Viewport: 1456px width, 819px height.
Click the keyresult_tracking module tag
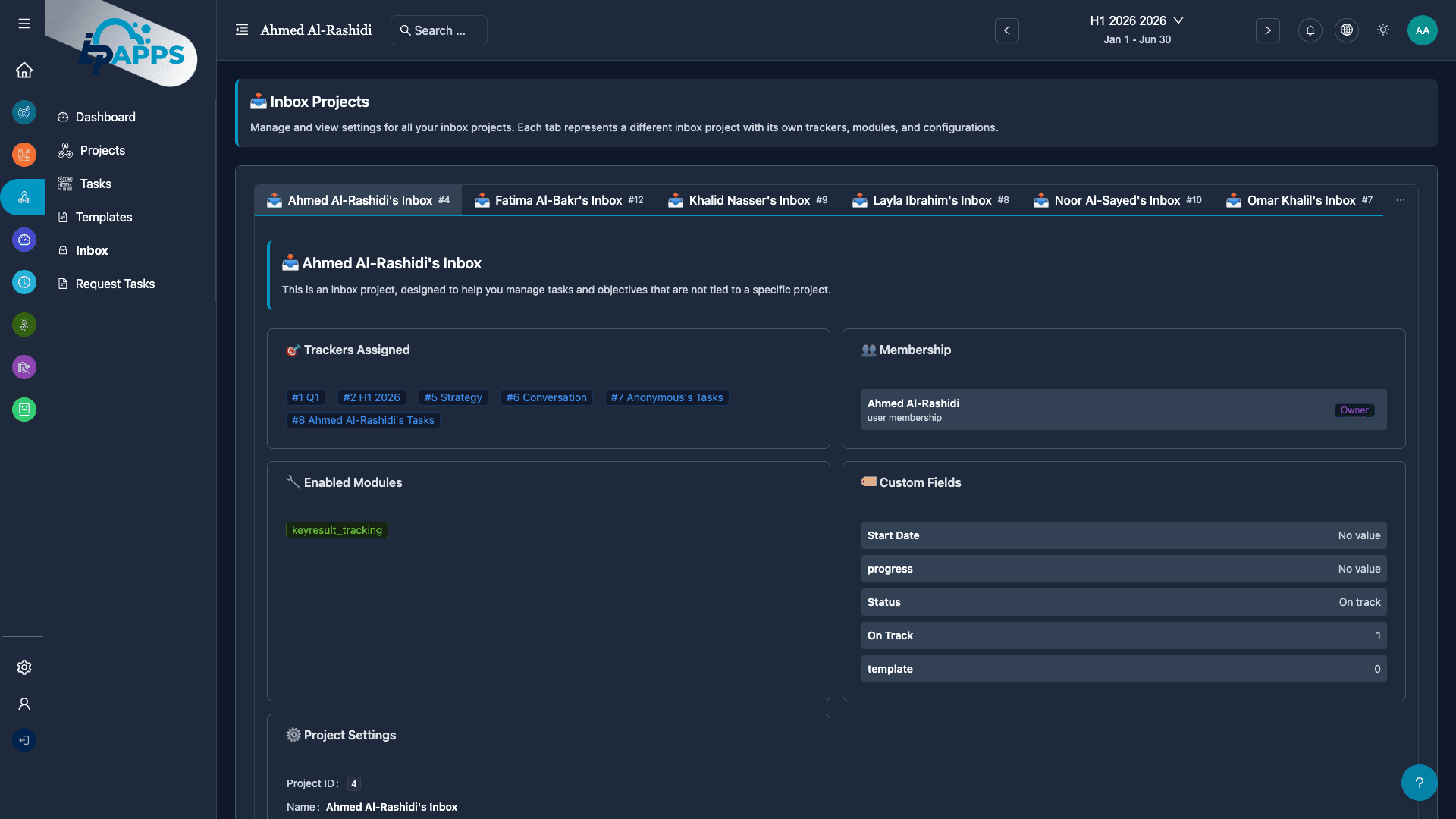tap(337, 530)
